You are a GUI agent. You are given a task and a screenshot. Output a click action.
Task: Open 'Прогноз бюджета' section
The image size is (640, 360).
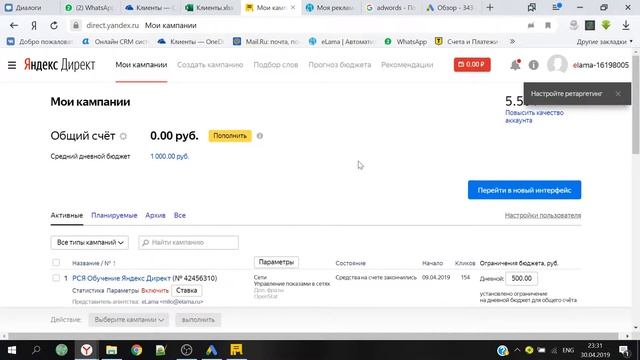[x=340, y=65]
